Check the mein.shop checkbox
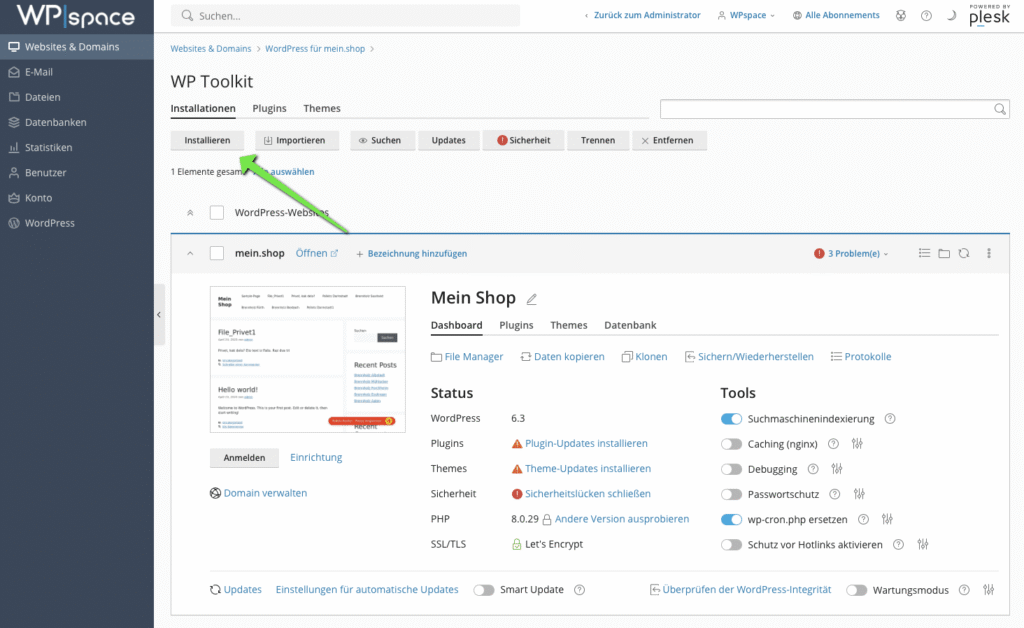The height and width of the screenshot is (628, 1024). point(217,253)
